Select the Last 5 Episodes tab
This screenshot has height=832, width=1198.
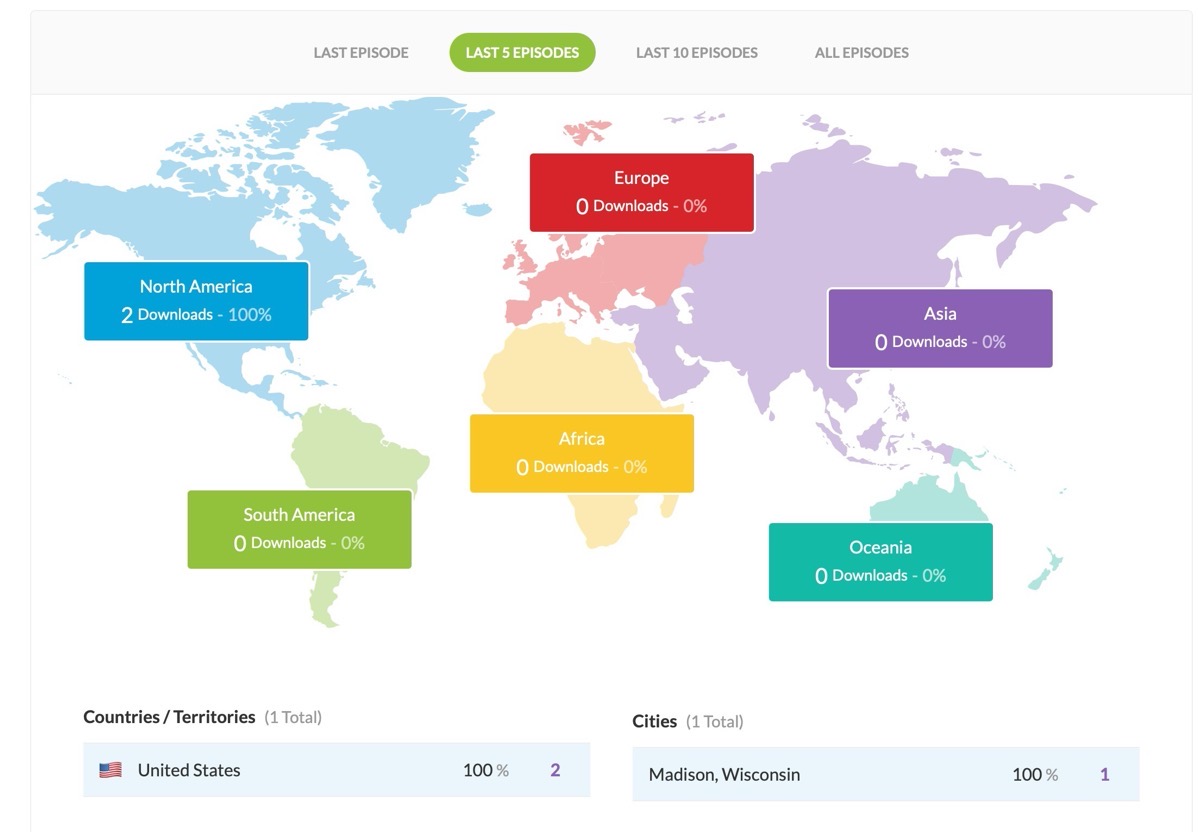pos(522,53)
